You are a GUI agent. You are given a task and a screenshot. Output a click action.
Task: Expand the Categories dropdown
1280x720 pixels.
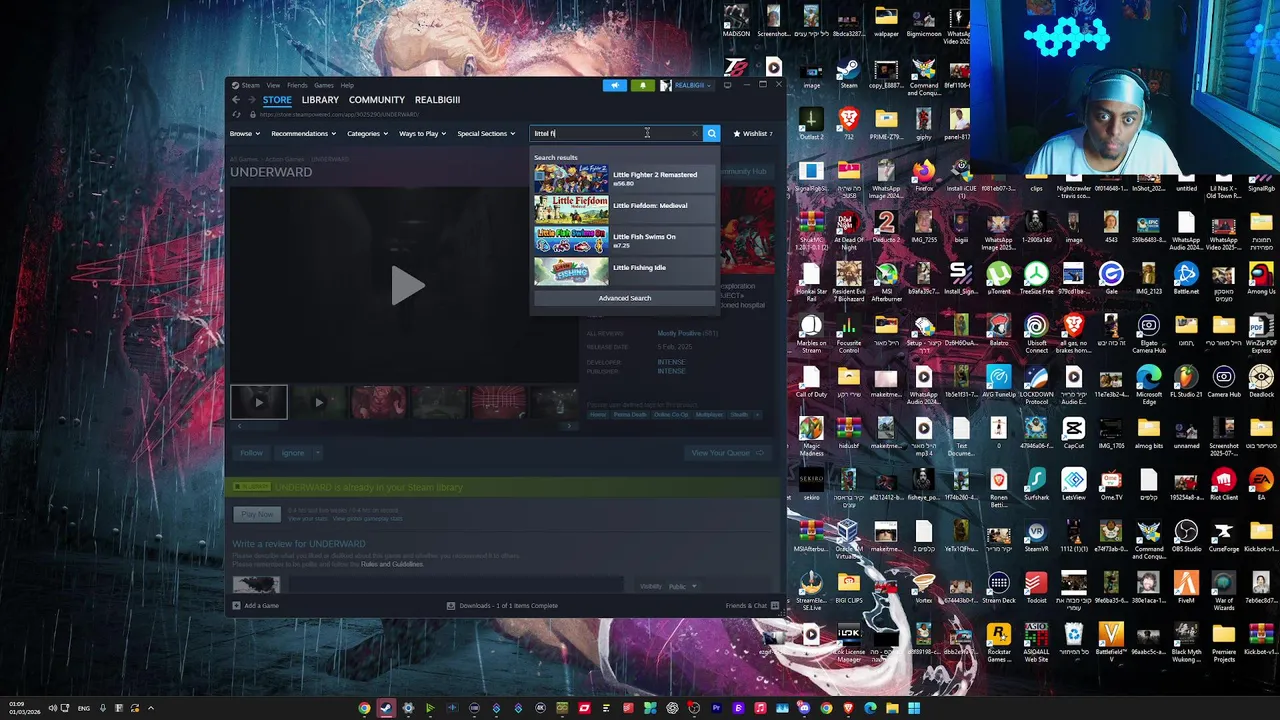point(367,133)
